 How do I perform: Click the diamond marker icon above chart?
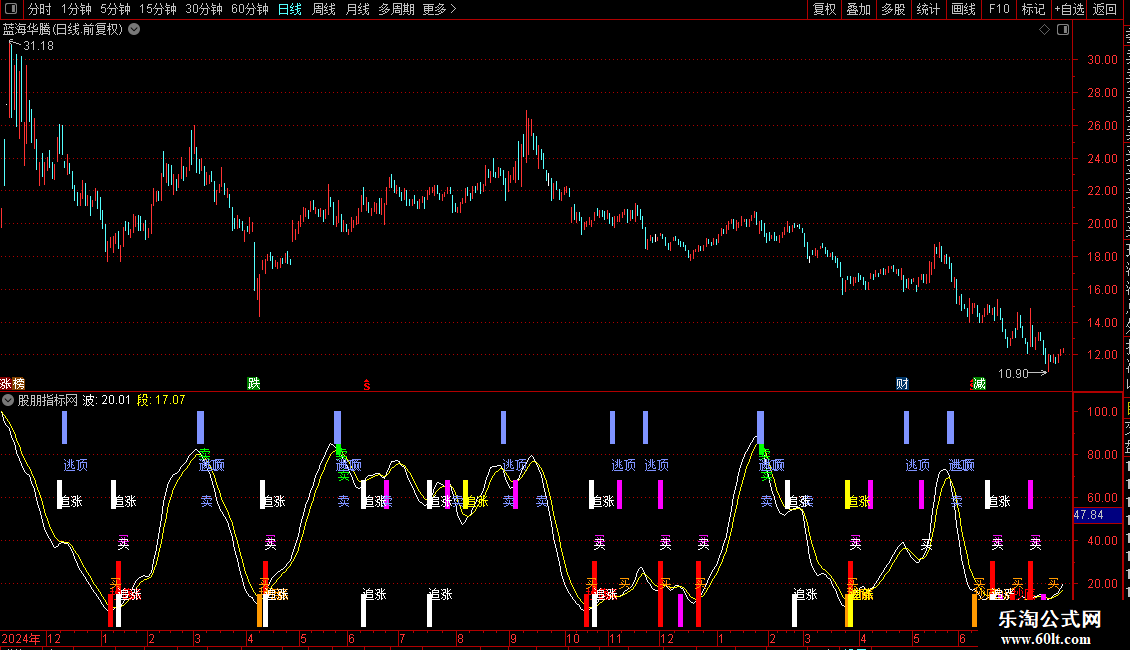pos(1044,30)
